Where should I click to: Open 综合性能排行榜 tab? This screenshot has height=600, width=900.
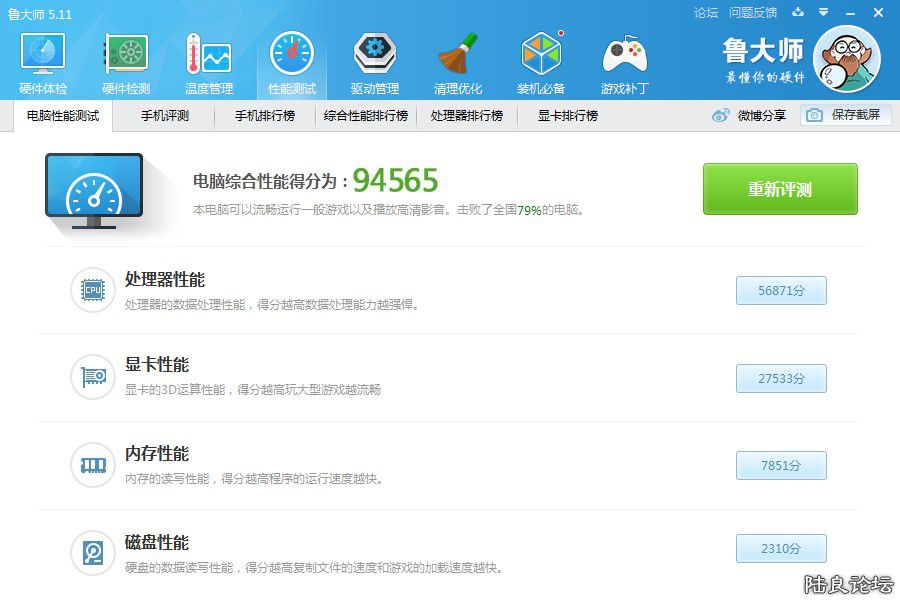click(366, 116)
